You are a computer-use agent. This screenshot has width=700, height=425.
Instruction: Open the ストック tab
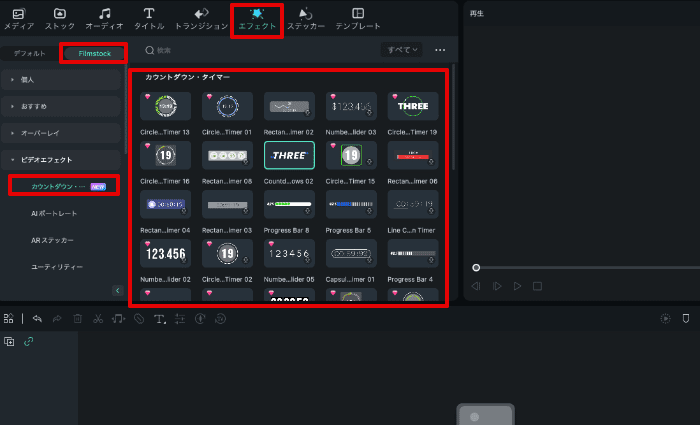60,19
